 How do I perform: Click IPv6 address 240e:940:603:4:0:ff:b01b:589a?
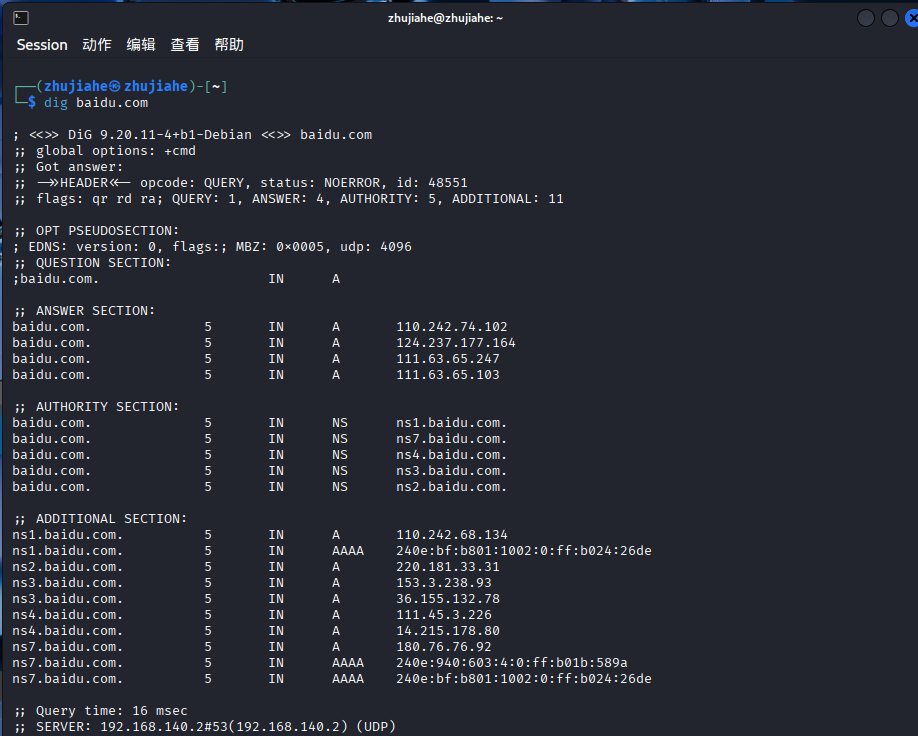coord(512,663)
